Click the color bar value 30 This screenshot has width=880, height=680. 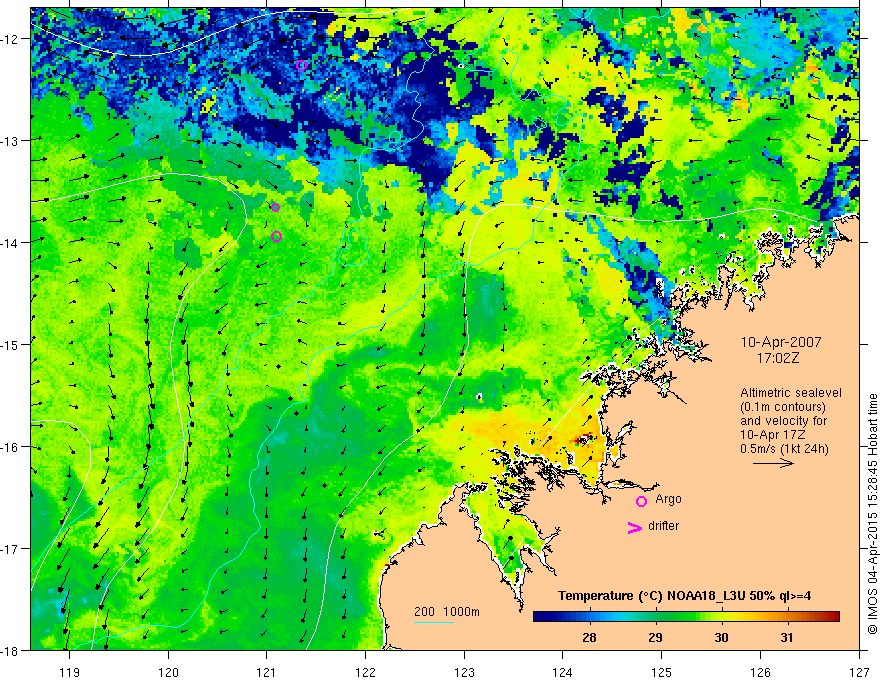(x=721, y=637)
